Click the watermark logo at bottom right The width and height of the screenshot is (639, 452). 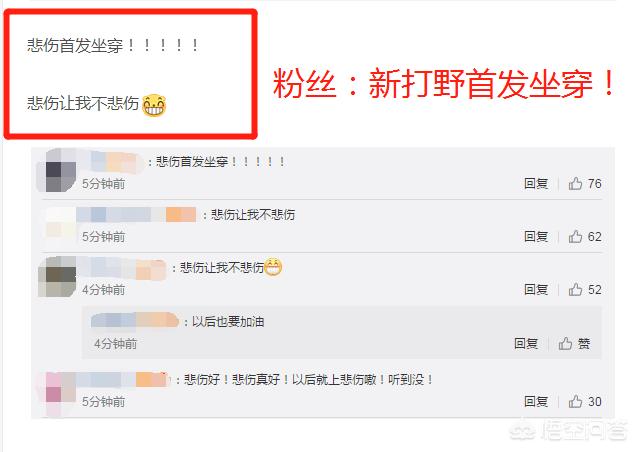pyautogui.click(x=569, y=432)
